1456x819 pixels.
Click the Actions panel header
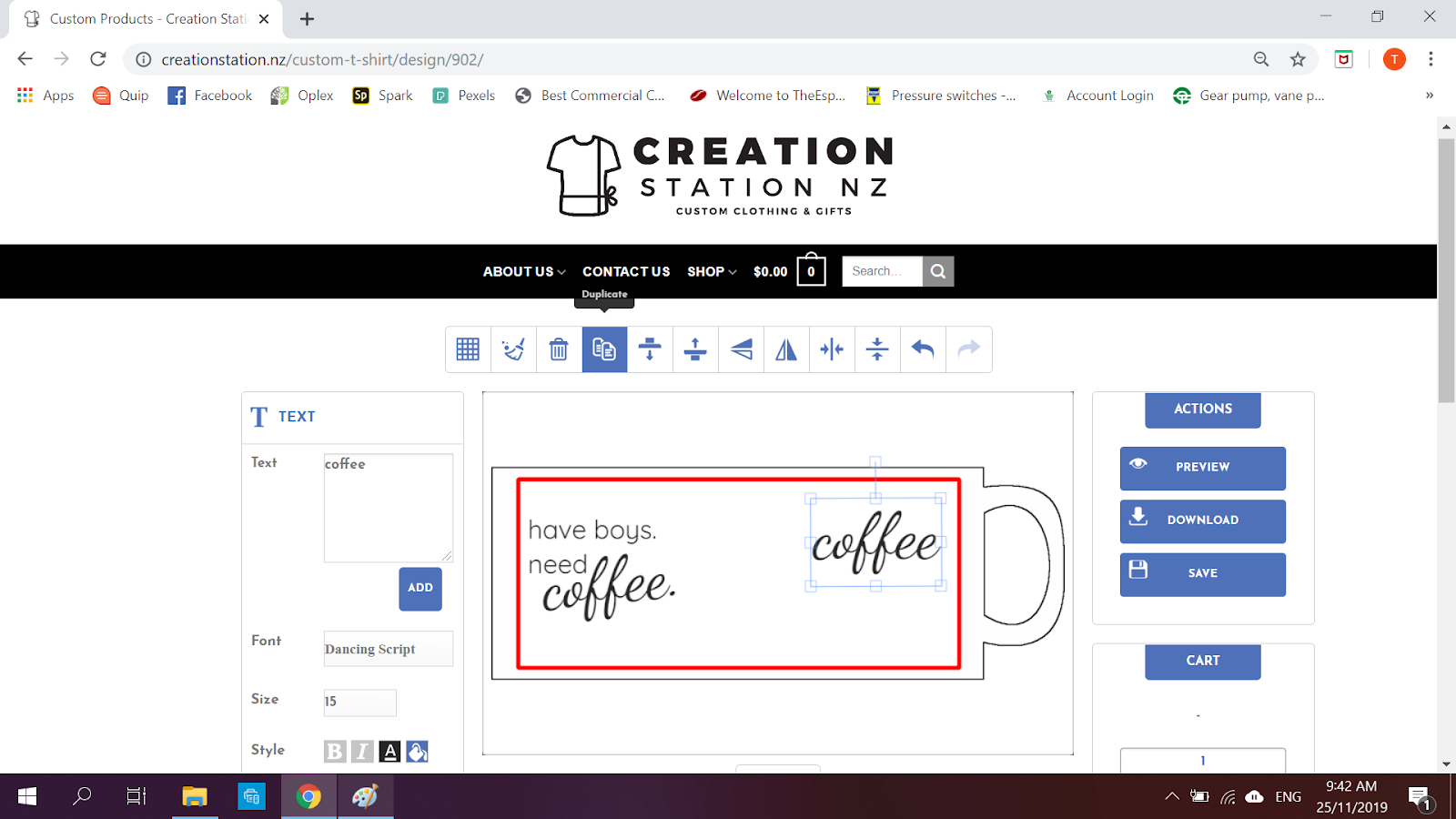[x=1203, y=409]
